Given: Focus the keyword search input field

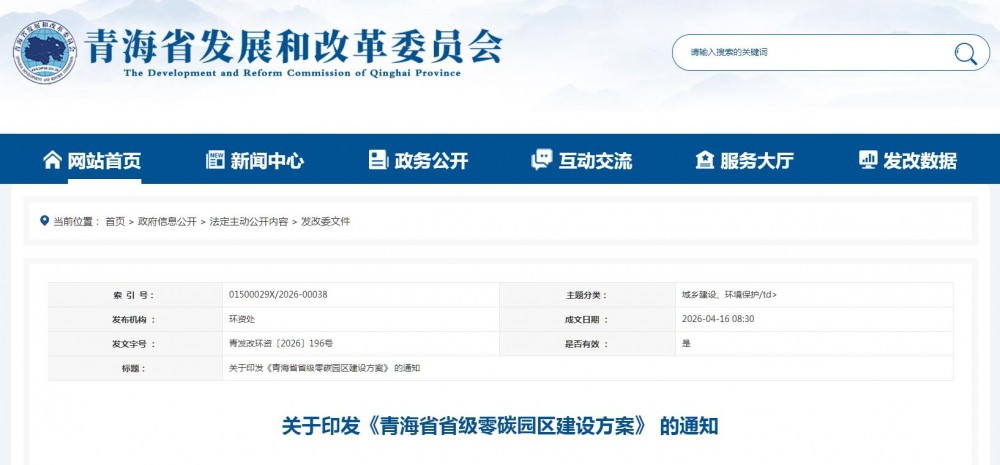Looking at the screenshot, I should (x=810, y=52).
